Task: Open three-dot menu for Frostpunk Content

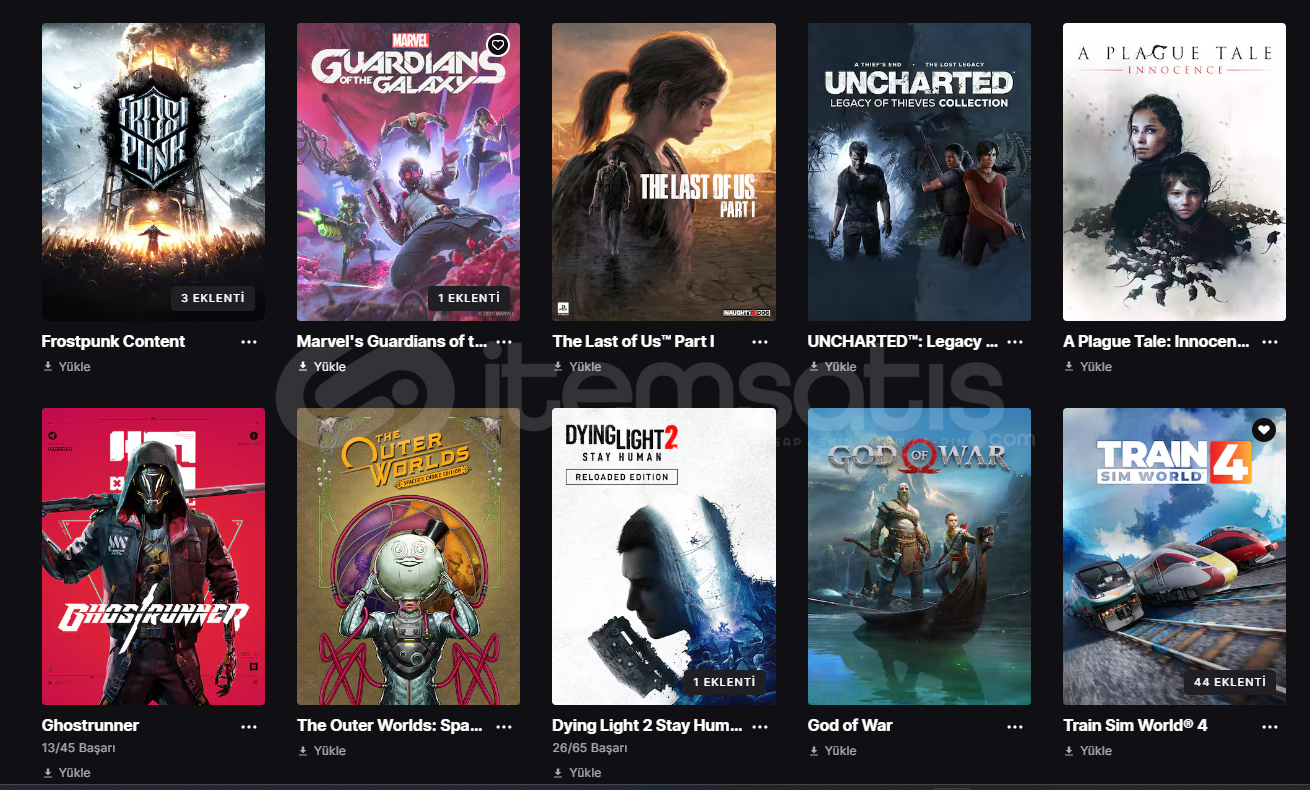Action: [x=249, y=342]
